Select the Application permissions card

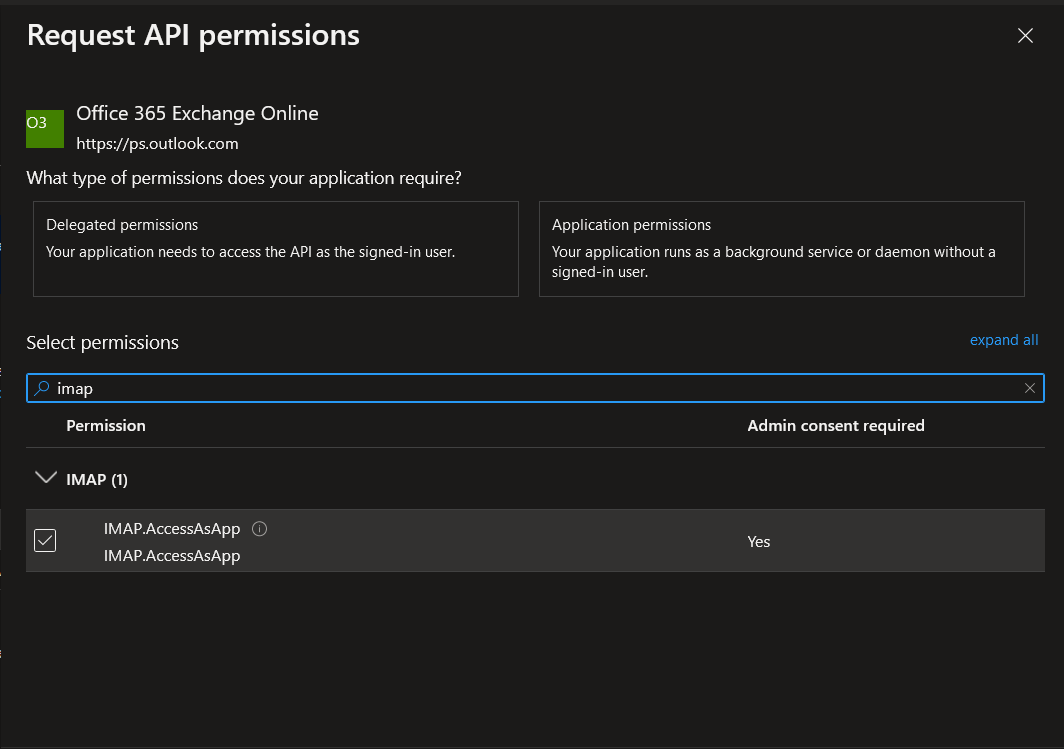[x=781, y=248]
